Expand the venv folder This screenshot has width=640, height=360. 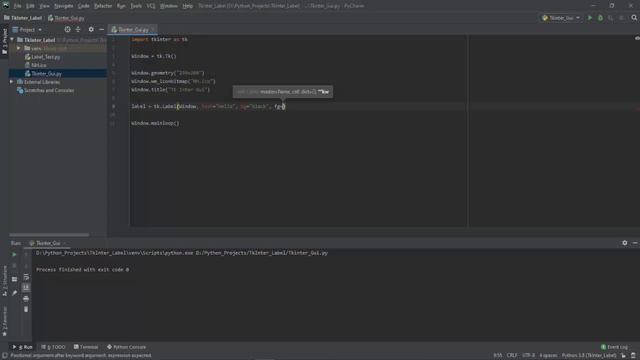18,48
